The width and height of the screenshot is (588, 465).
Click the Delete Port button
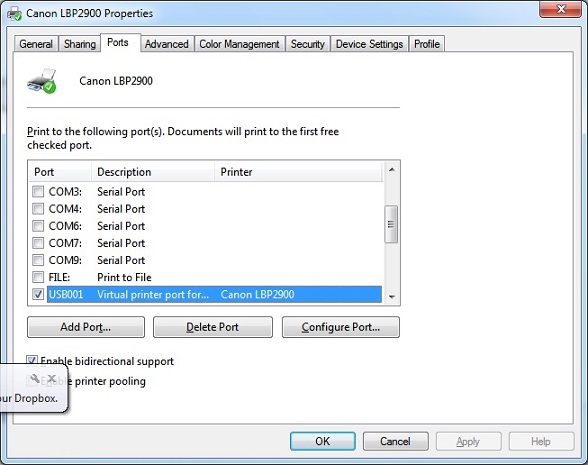click(x=213, y=327)
